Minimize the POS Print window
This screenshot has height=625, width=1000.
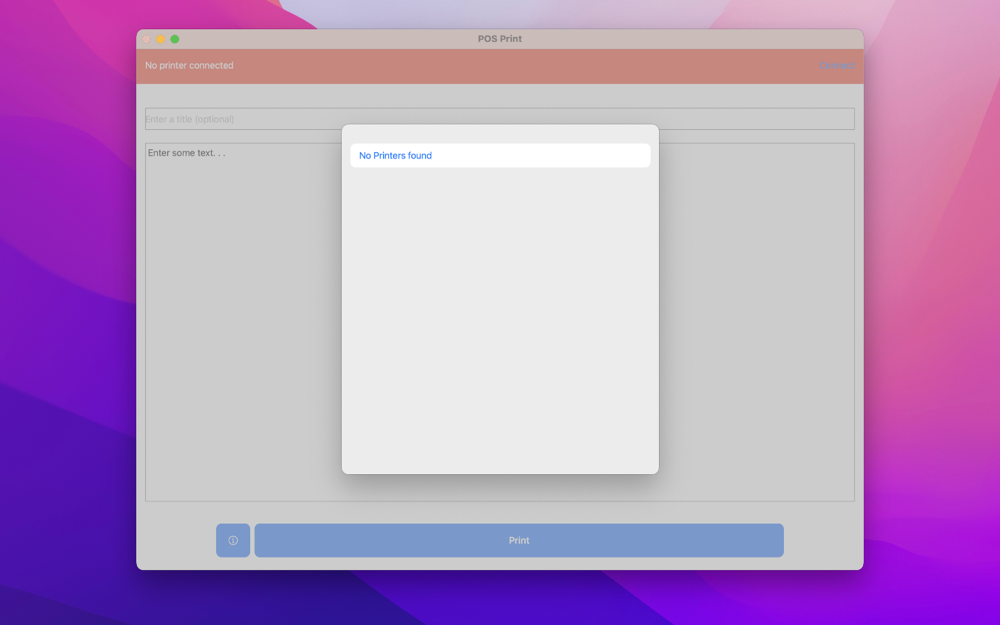click(x=161, y=40)
